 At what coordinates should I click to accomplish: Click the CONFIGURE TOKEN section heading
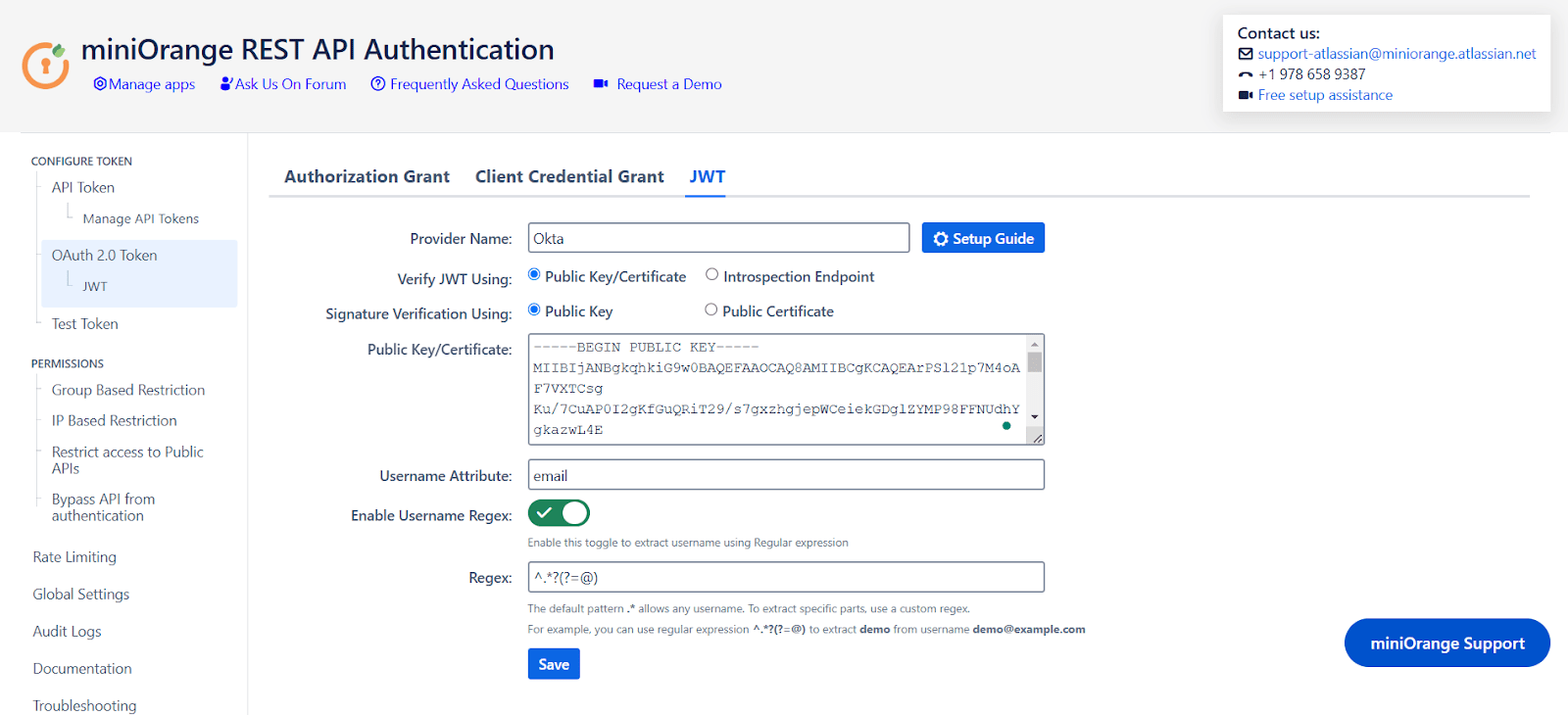coord(81,161)
